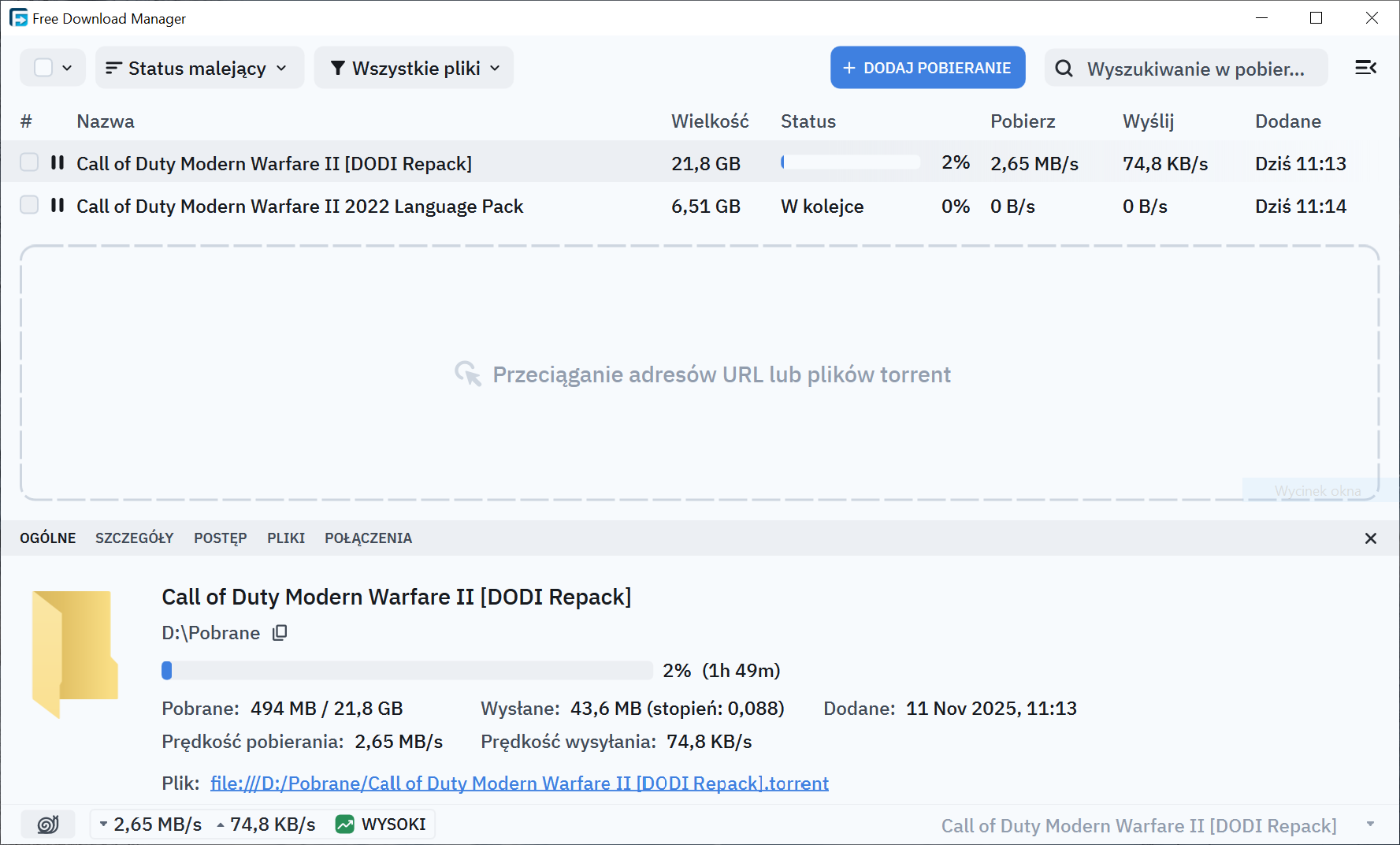Screen dimensions: 1400x845
Task: Open the POŁĄCZENIA tab
Action: pos(368,538)
